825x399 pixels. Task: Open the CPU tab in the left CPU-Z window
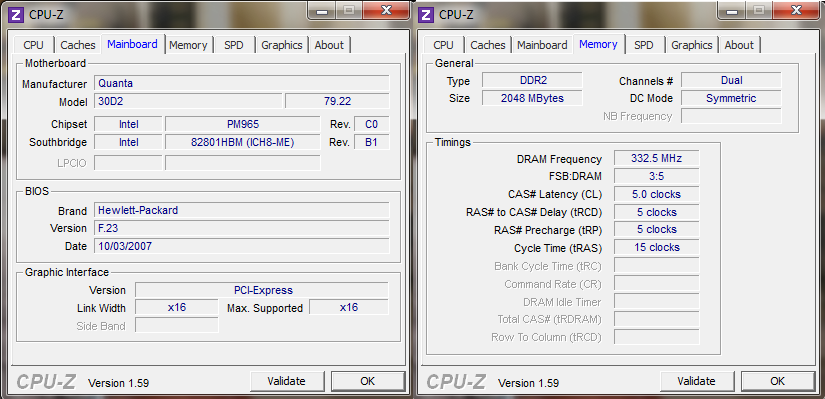(33, 45)
